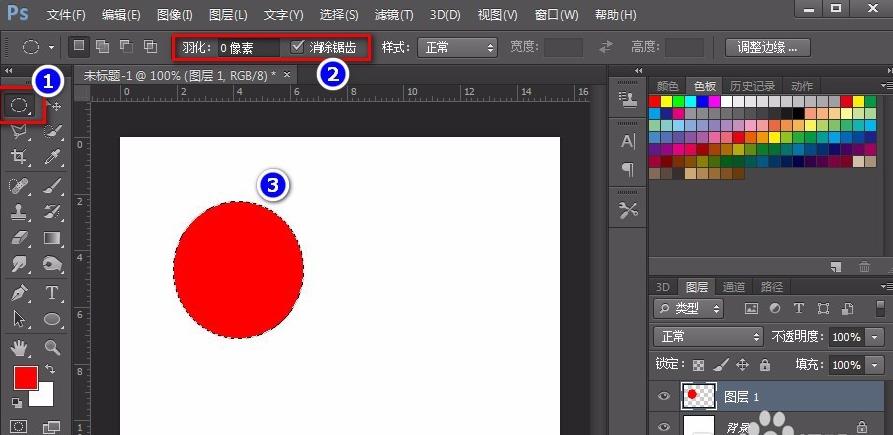Open the 填充 fill slider arrow
Viewport: 893px width, 435px height.
[875, 365]
